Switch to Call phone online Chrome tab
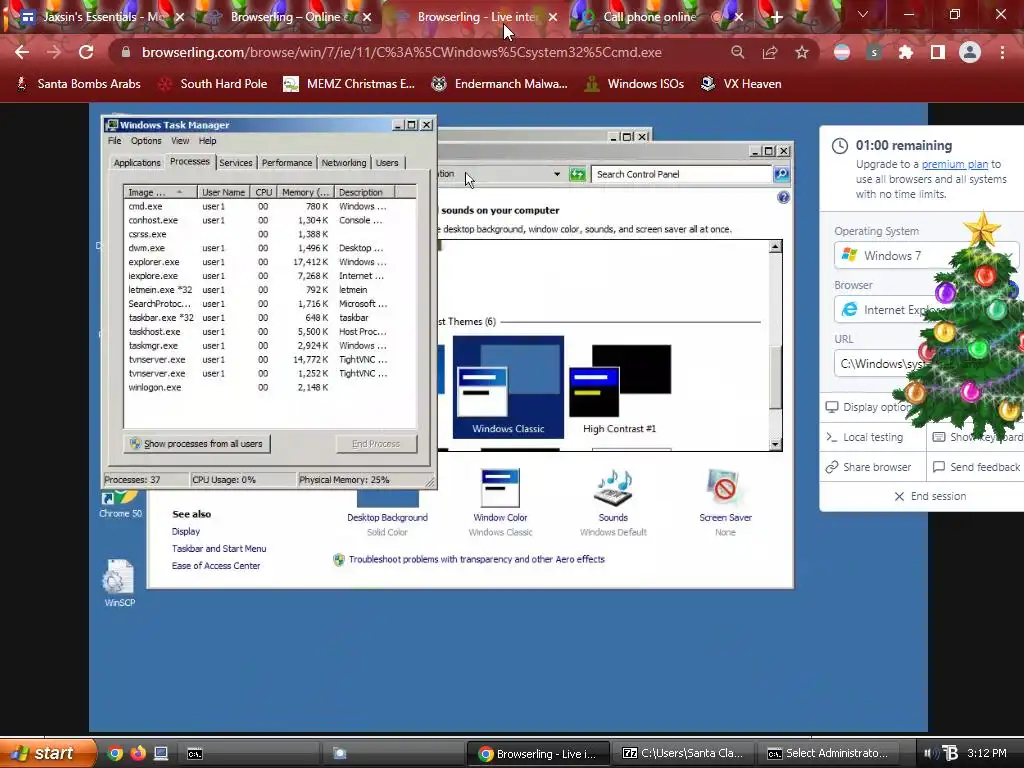The width and height of the screenshot is (1024, 768). click(650, 17)
